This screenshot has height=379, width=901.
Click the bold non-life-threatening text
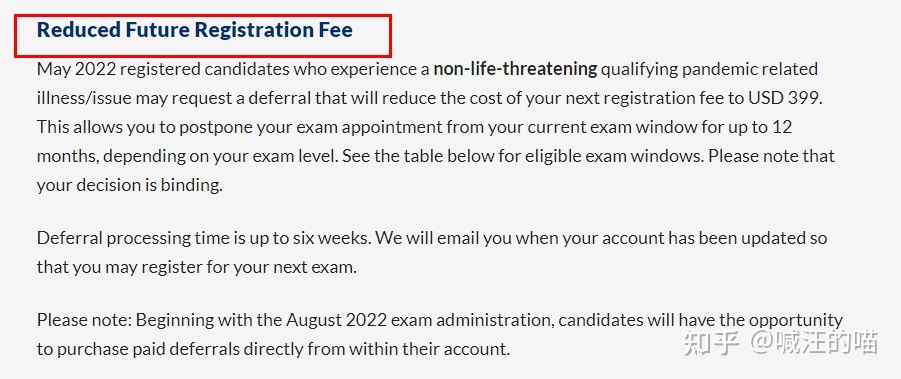(x=515, y=69)
